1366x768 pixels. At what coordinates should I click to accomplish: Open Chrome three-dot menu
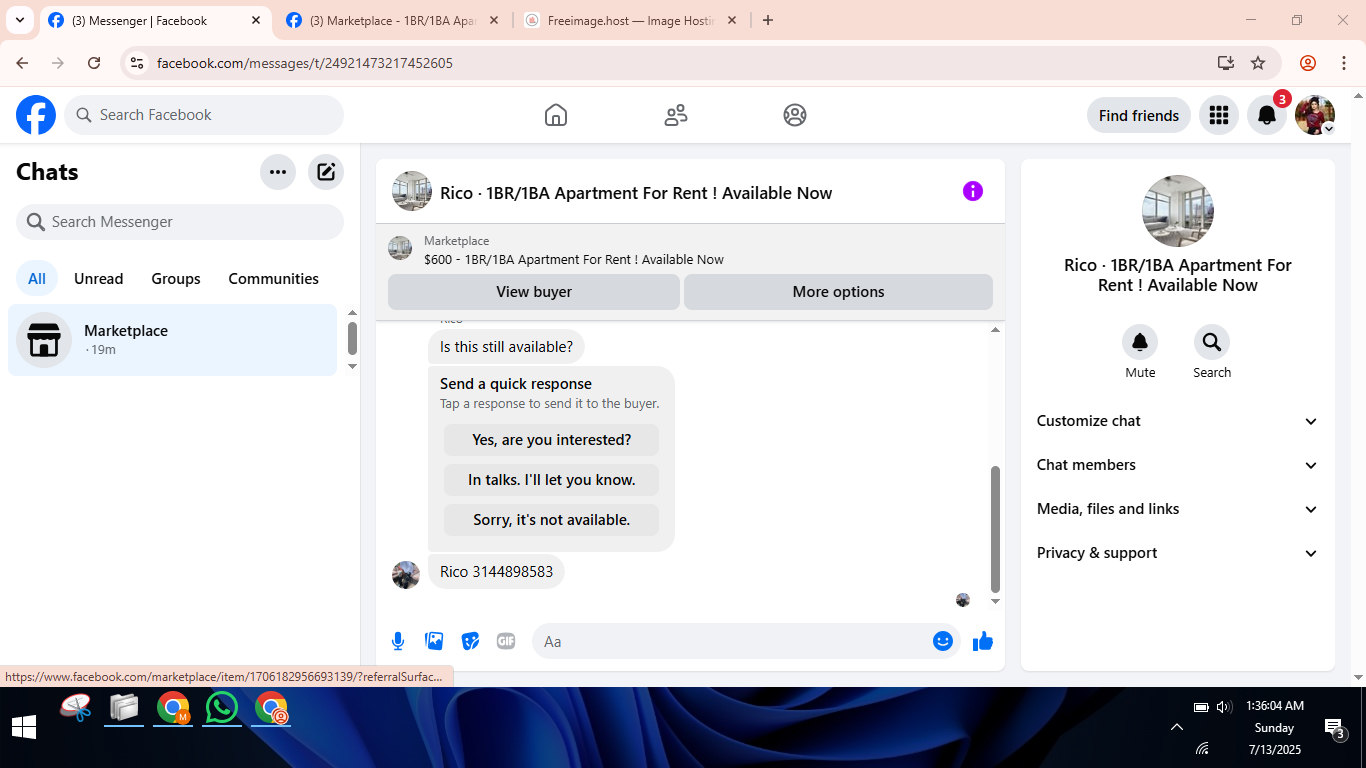pos(1343,63)
